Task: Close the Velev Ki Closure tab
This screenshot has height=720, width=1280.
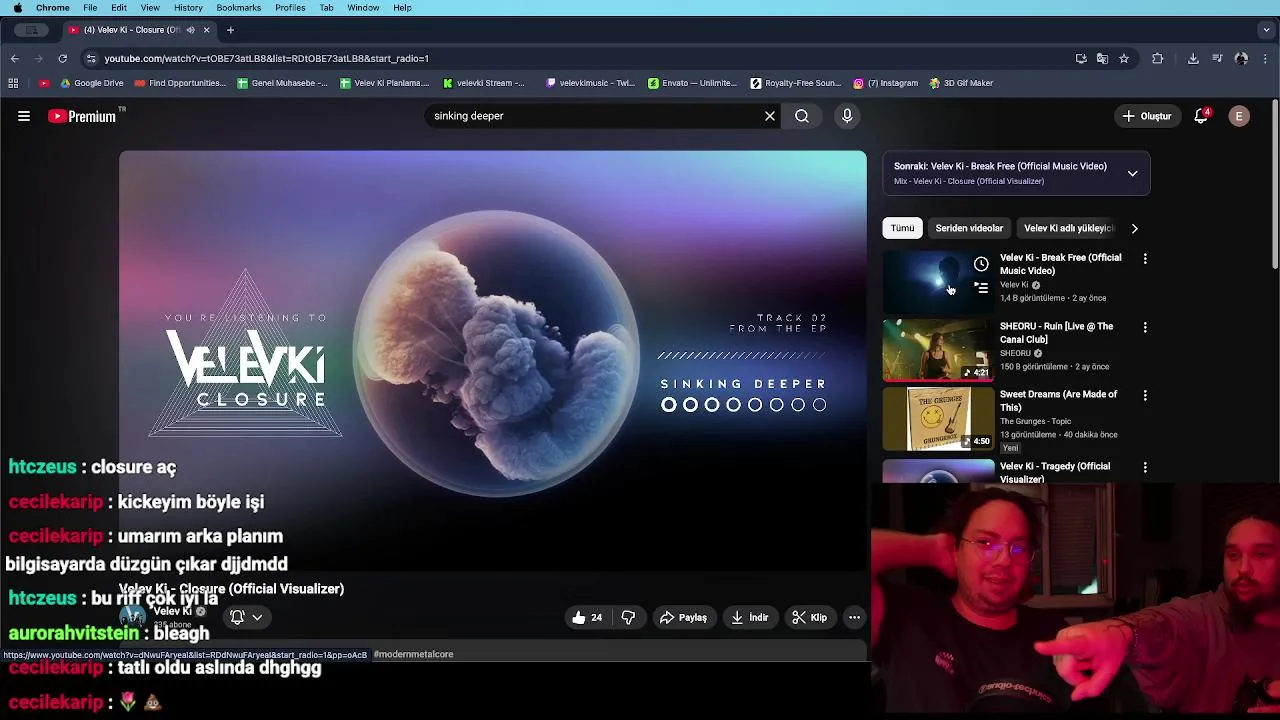Action: coord(206,30)
